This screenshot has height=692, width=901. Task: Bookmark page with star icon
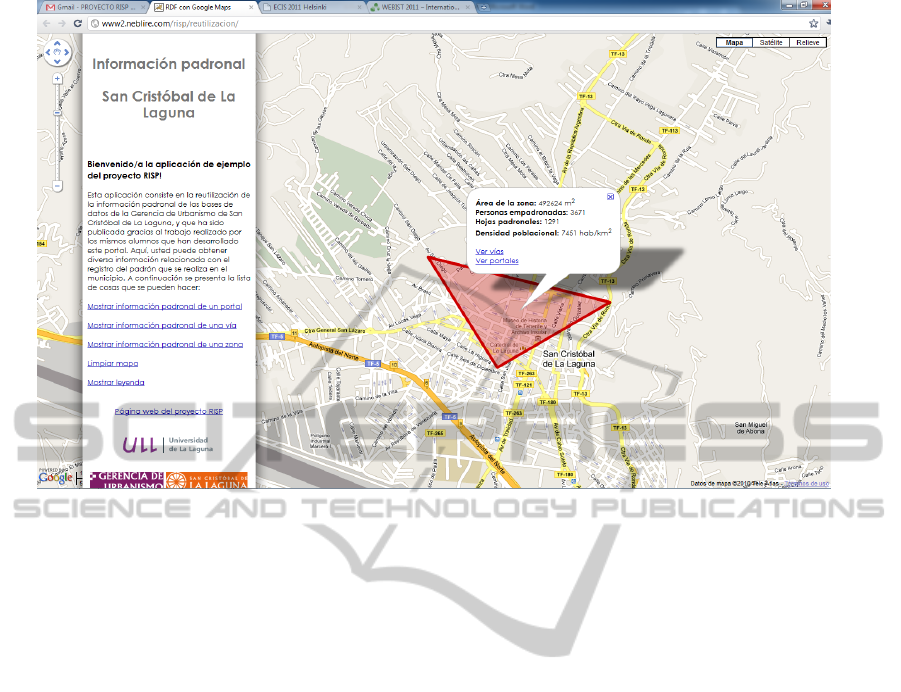click(814, 23)
